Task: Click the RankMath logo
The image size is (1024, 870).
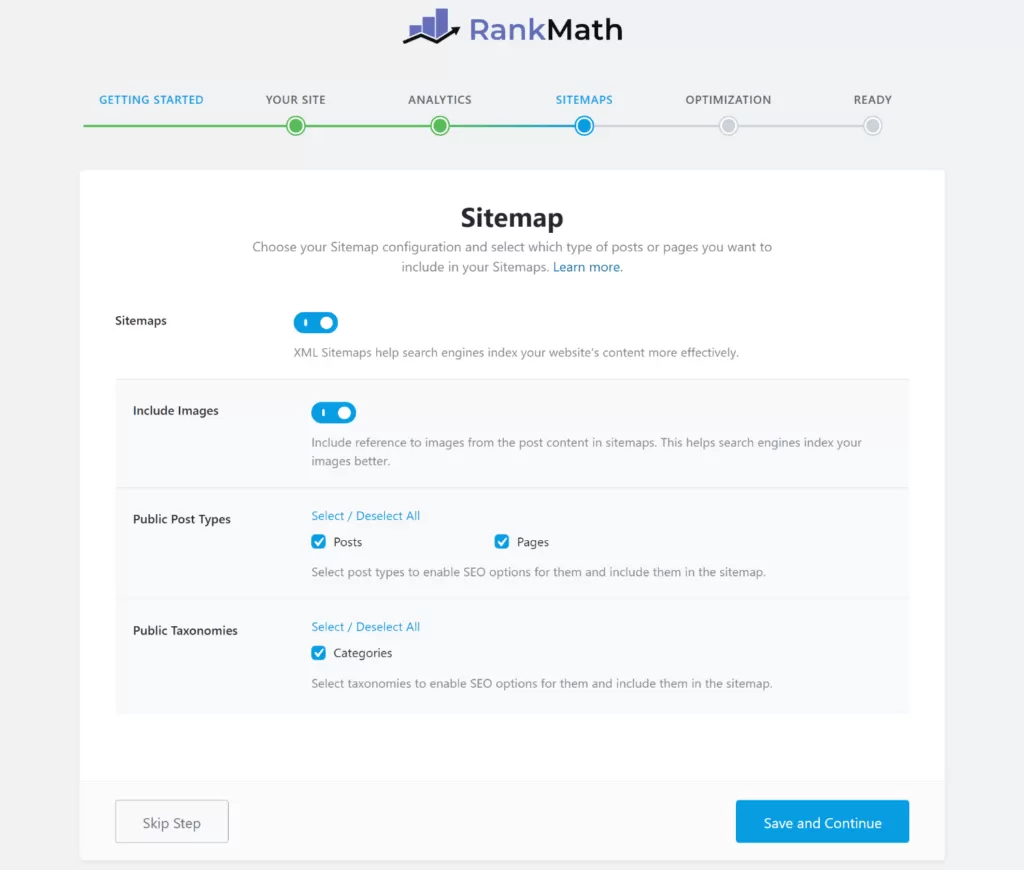Action: (x=513, y=27)
